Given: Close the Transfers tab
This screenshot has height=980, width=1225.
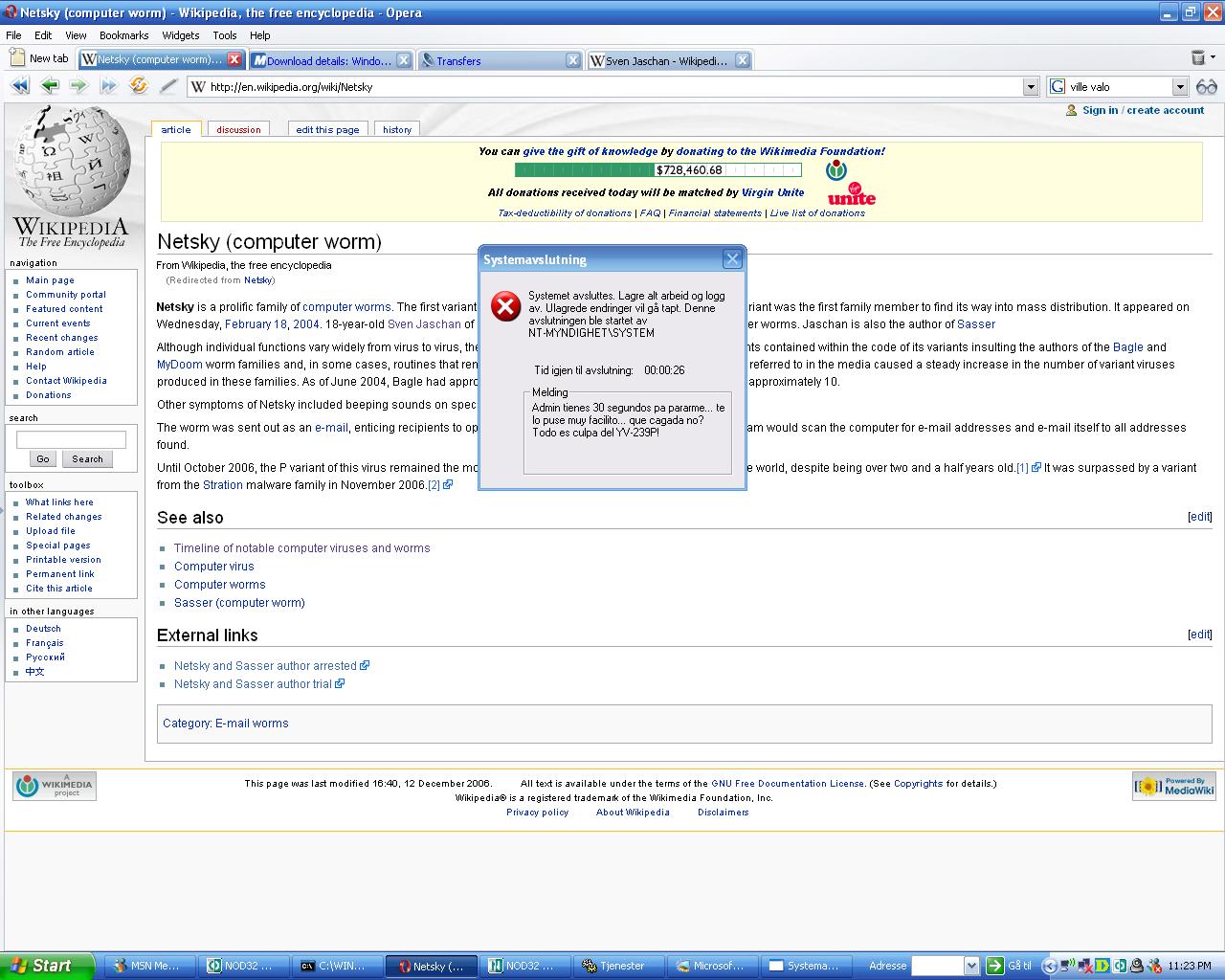Looking at the screenshot, I should click(573, 60).
